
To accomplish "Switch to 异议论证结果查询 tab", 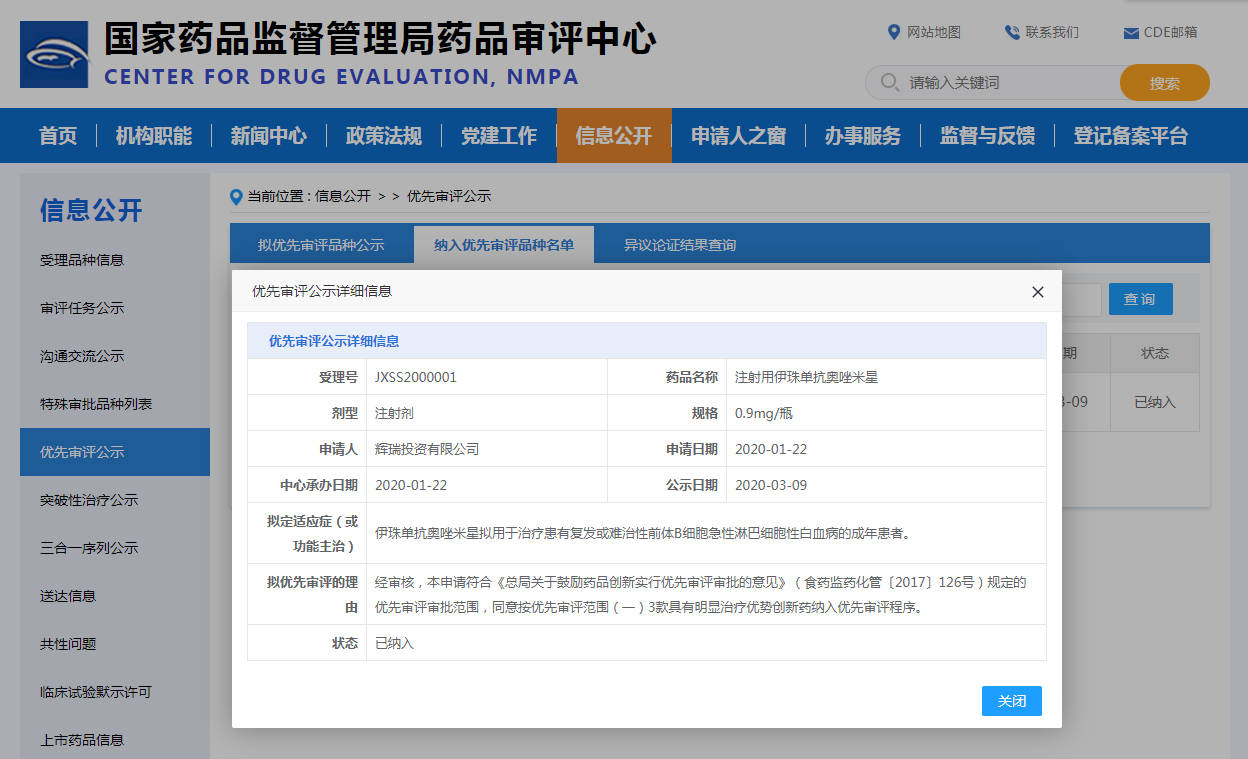I will pyautogui.click(x=679, y=245).
